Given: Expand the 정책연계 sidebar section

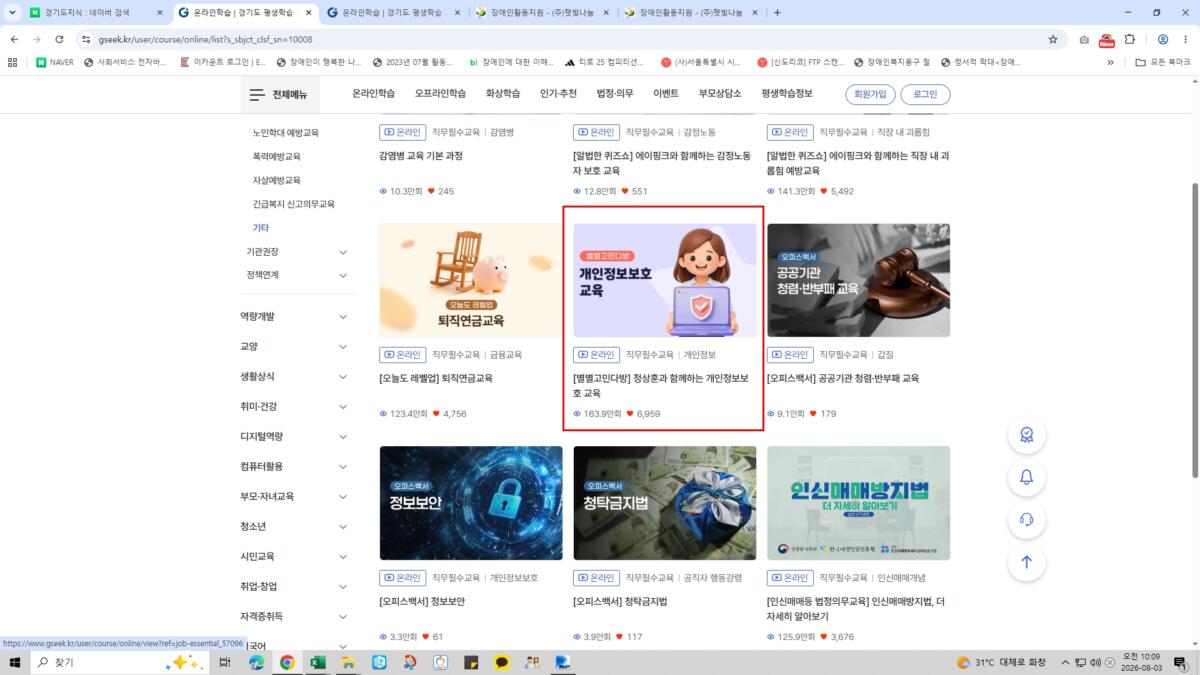Looking at the screenshot, I should (x=343, y=275).
